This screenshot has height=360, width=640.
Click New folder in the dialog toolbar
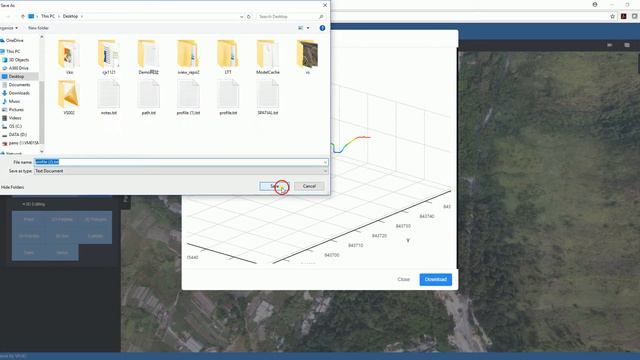[x=38, y=28]
